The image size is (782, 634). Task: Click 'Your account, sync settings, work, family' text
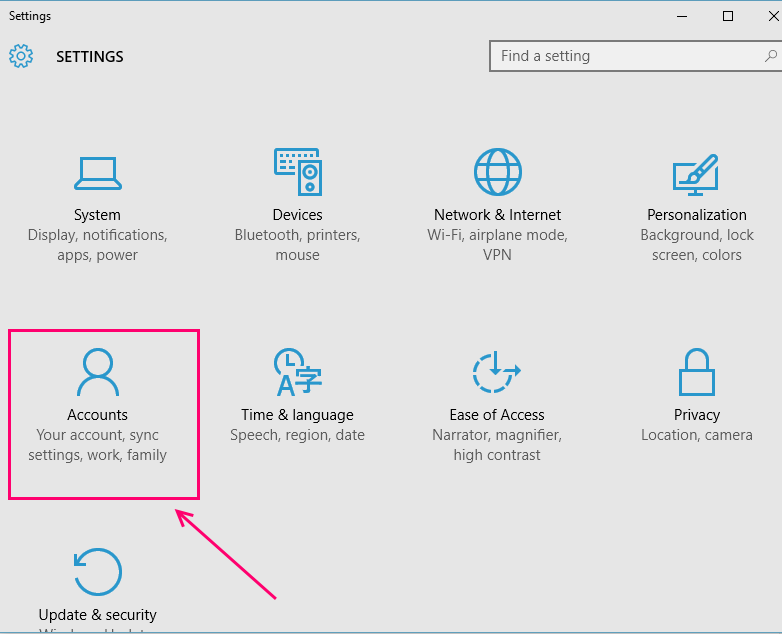pos(97,445)
